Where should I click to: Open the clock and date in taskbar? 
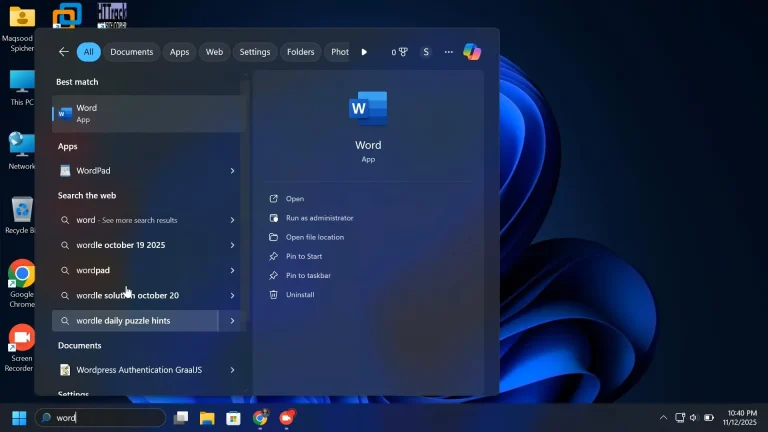coord(740,418)
